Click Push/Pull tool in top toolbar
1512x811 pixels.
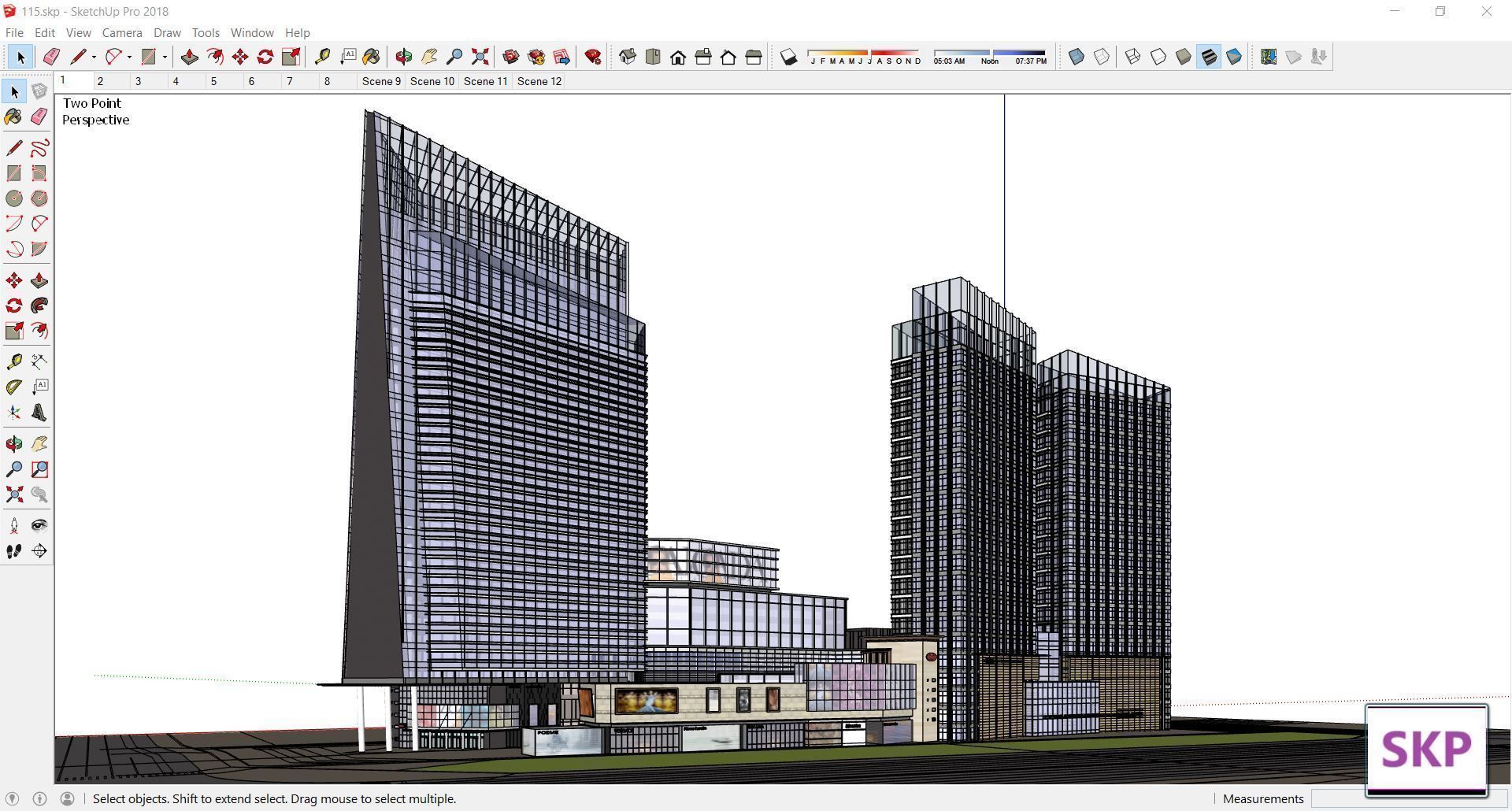coord(189,57)
